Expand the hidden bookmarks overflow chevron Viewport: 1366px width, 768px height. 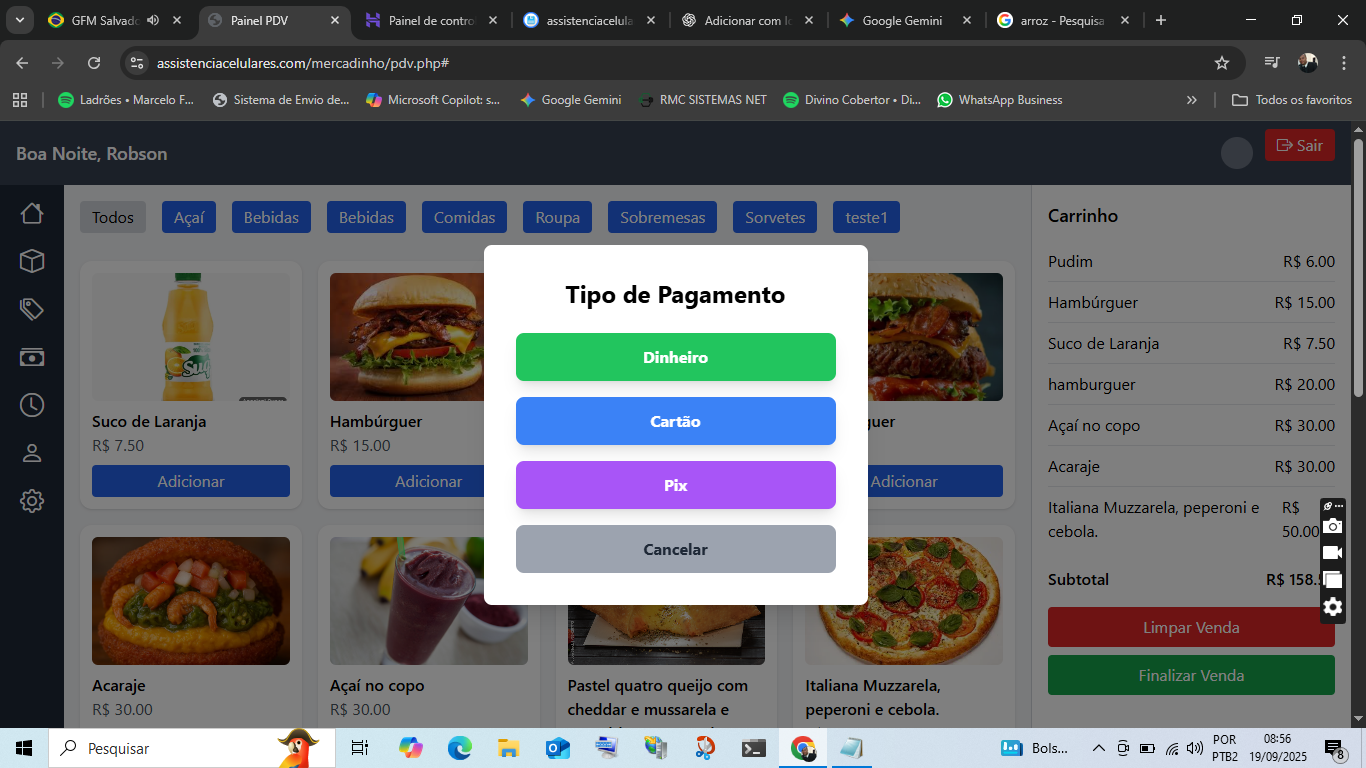[1191, 100]
